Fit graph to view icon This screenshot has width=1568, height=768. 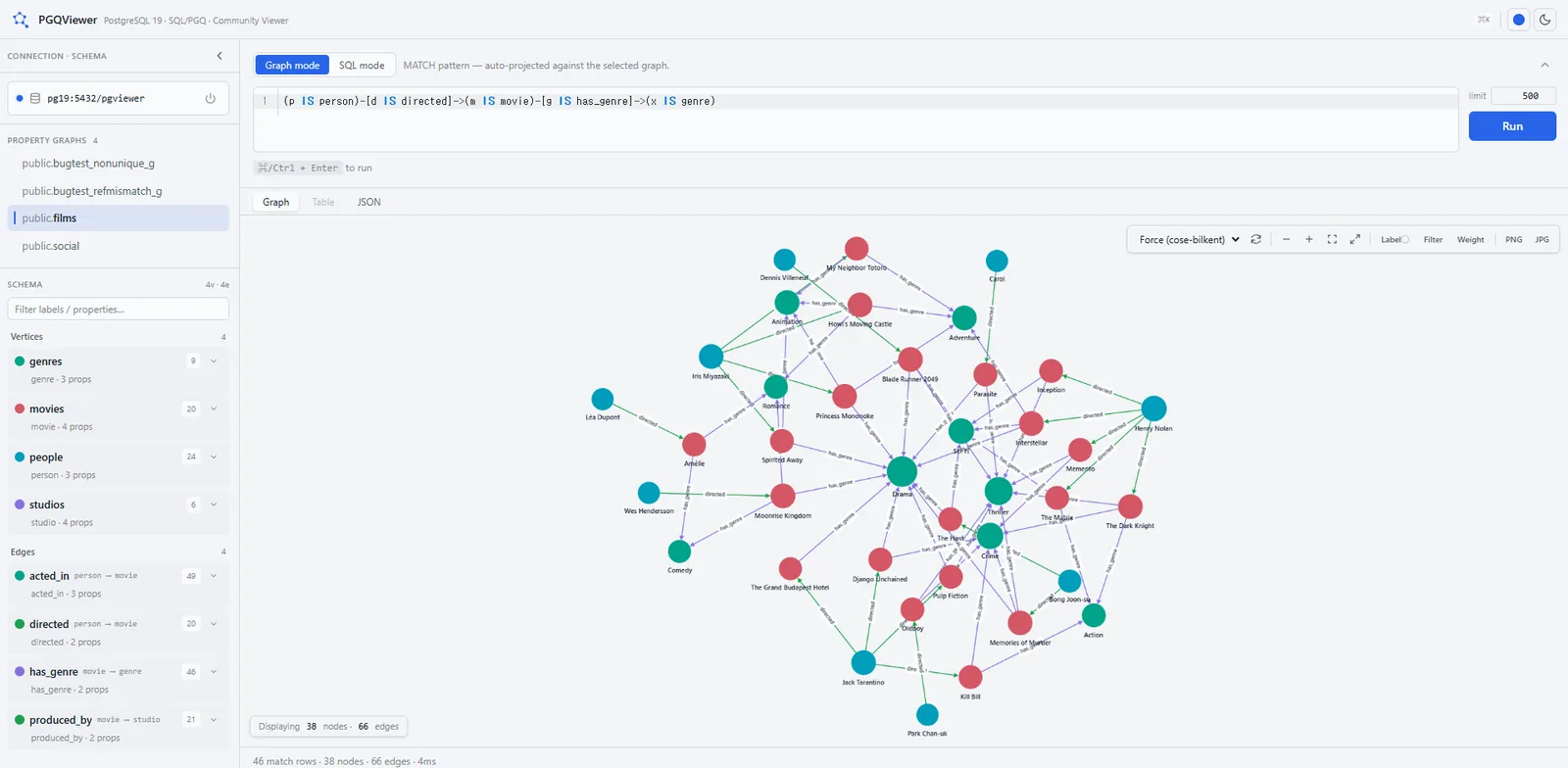pyautogui.click(x=1332, y=239)
